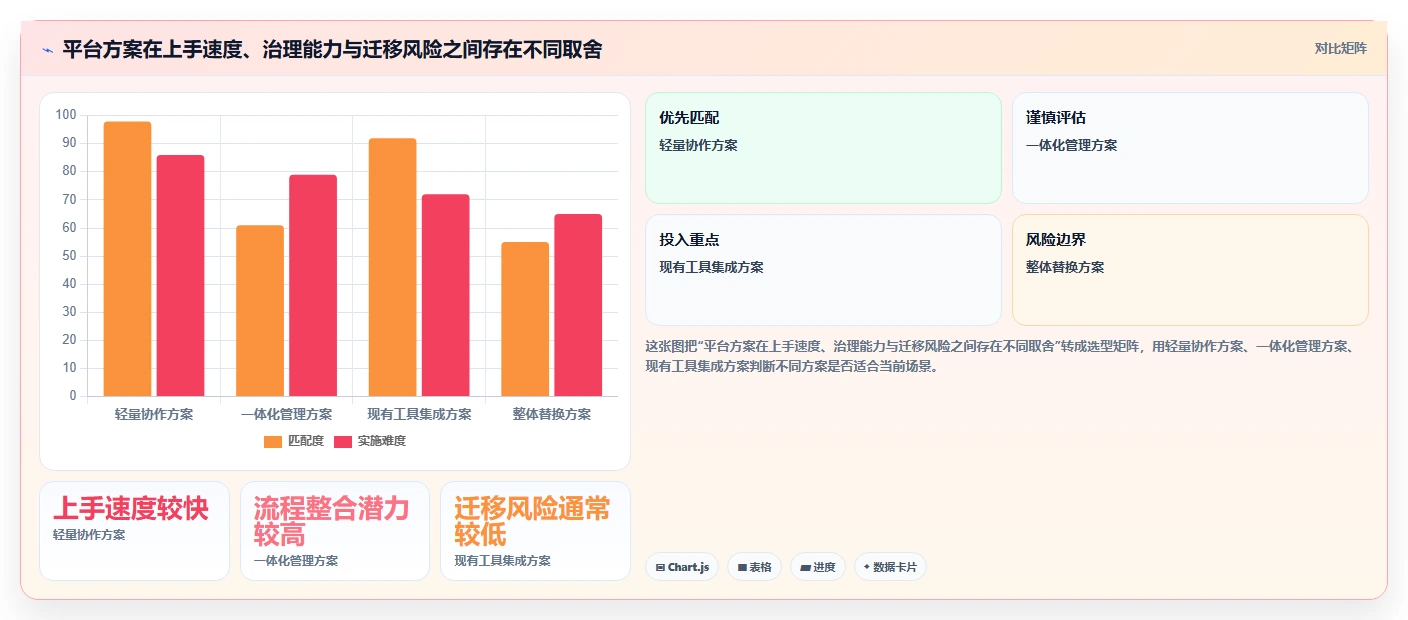
Task: Select the 上手速度较快 stat card
Action: click(x=134, y=531)
